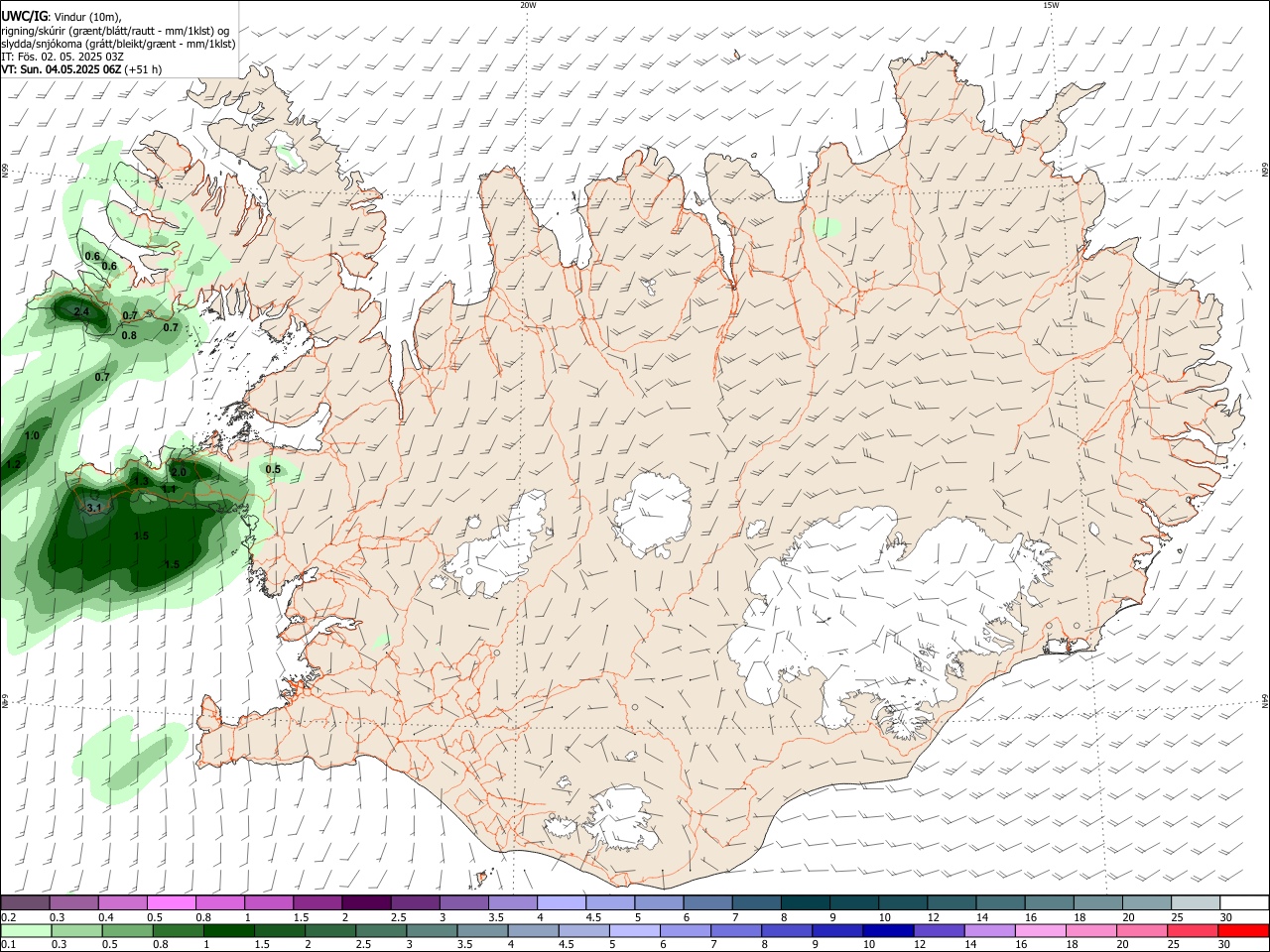This screenshot has height=952, width=1270.
Task: Click the 3.1 precipitation value
Action: [x=94, y=508]
